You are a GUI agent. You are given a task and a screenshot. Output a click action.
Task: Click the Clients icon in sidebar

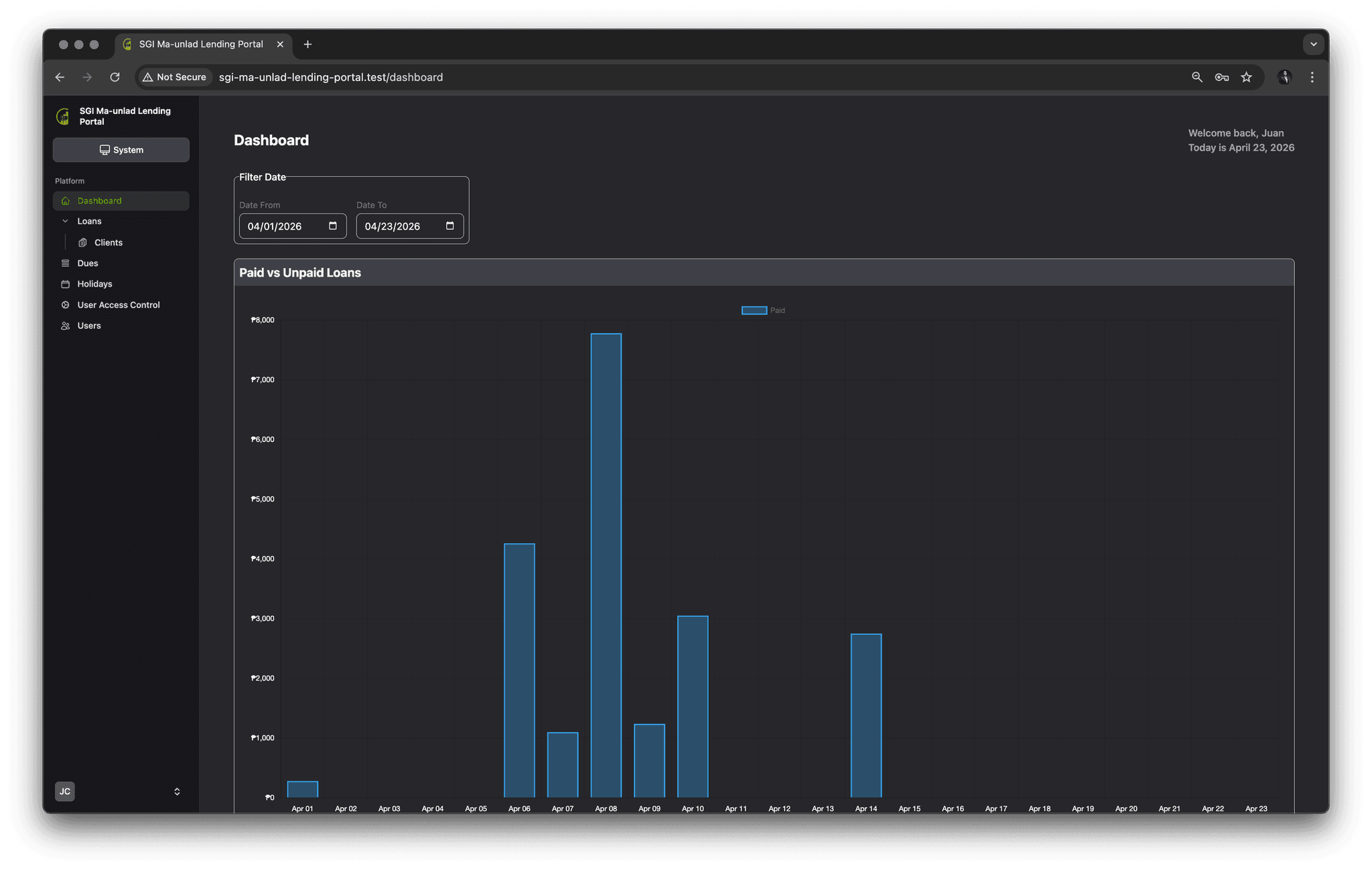click(x=83, y=242)
